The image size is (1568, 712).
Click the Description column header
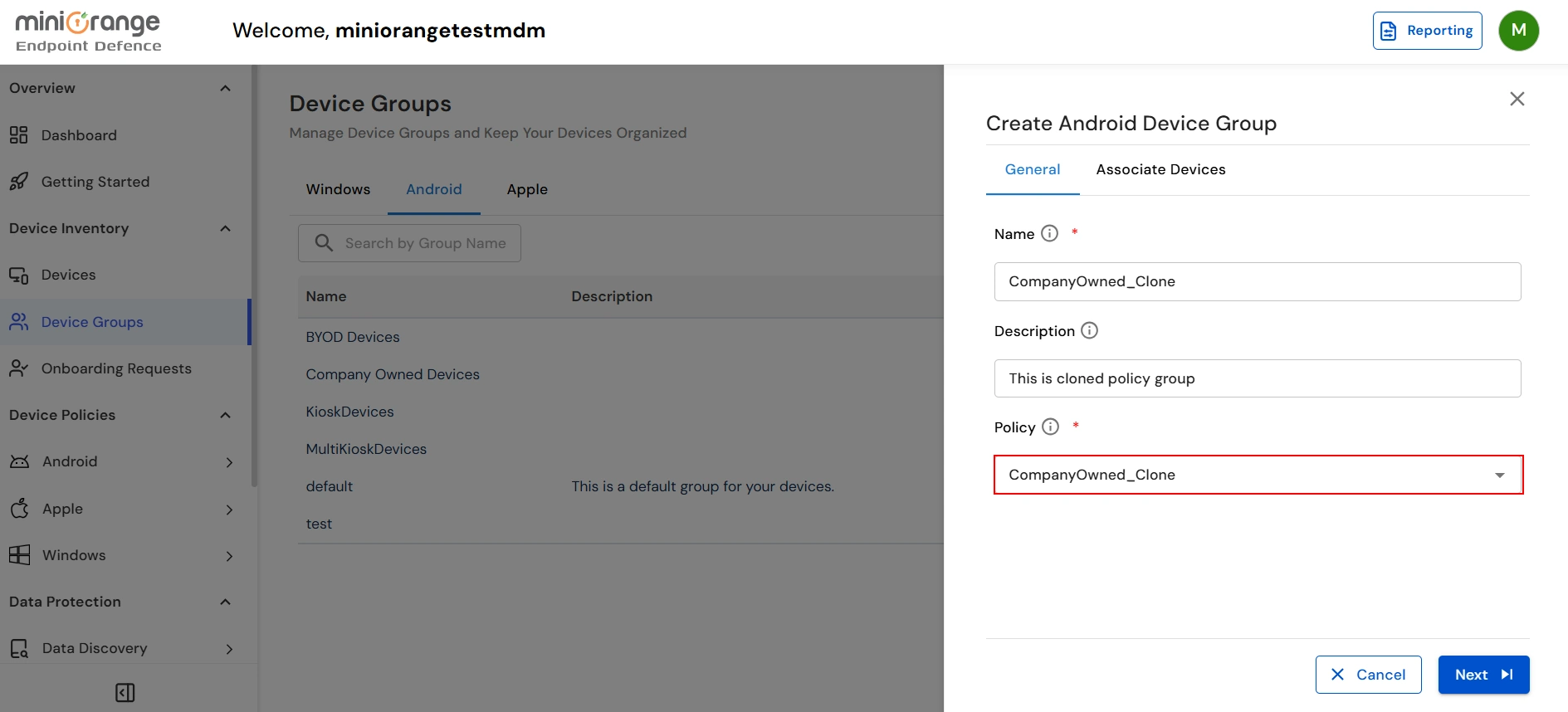[x=612, y=296]
